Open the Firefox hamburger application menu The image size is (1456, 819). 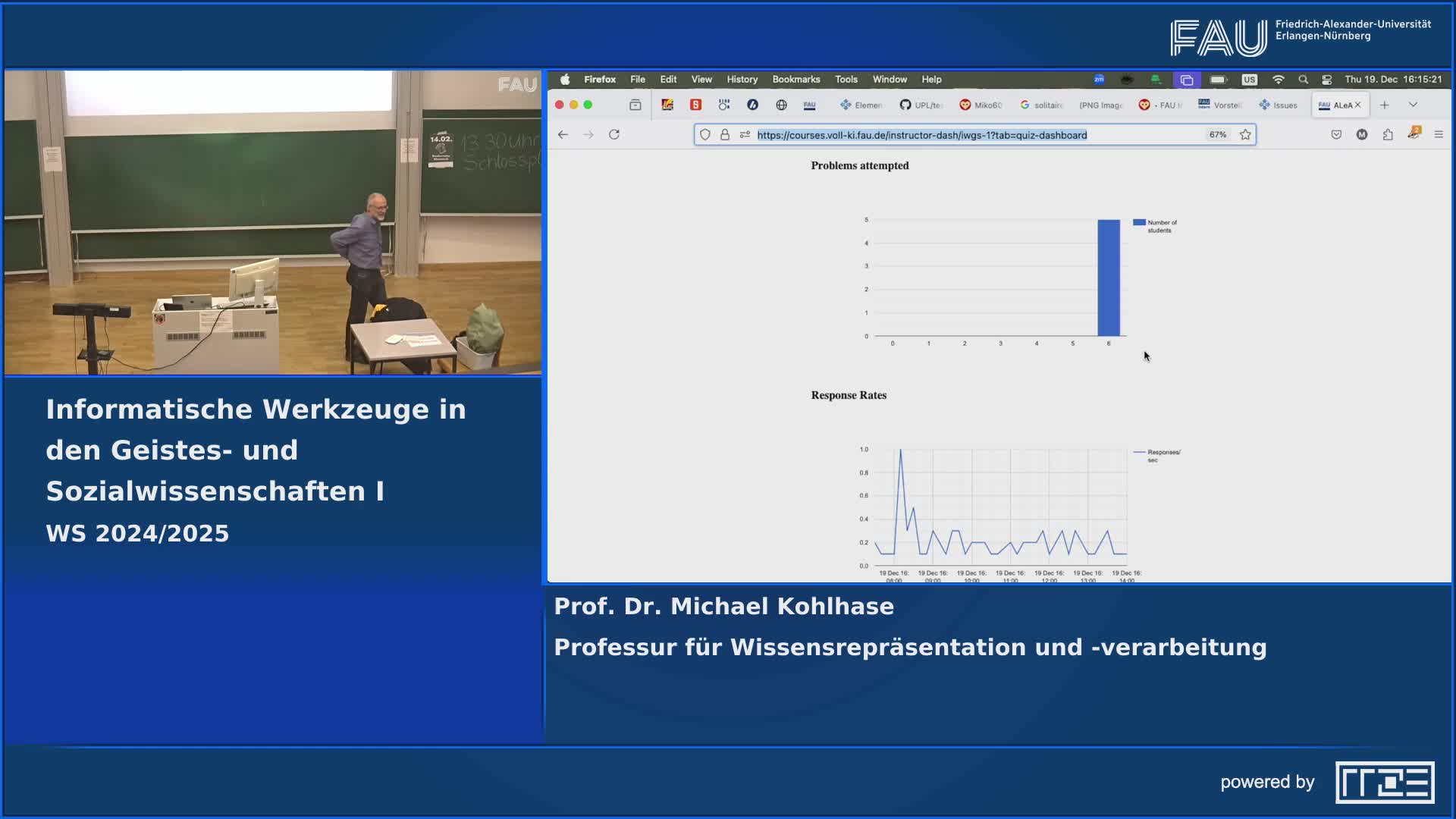pyautogui.click(x=1439, y=134)
